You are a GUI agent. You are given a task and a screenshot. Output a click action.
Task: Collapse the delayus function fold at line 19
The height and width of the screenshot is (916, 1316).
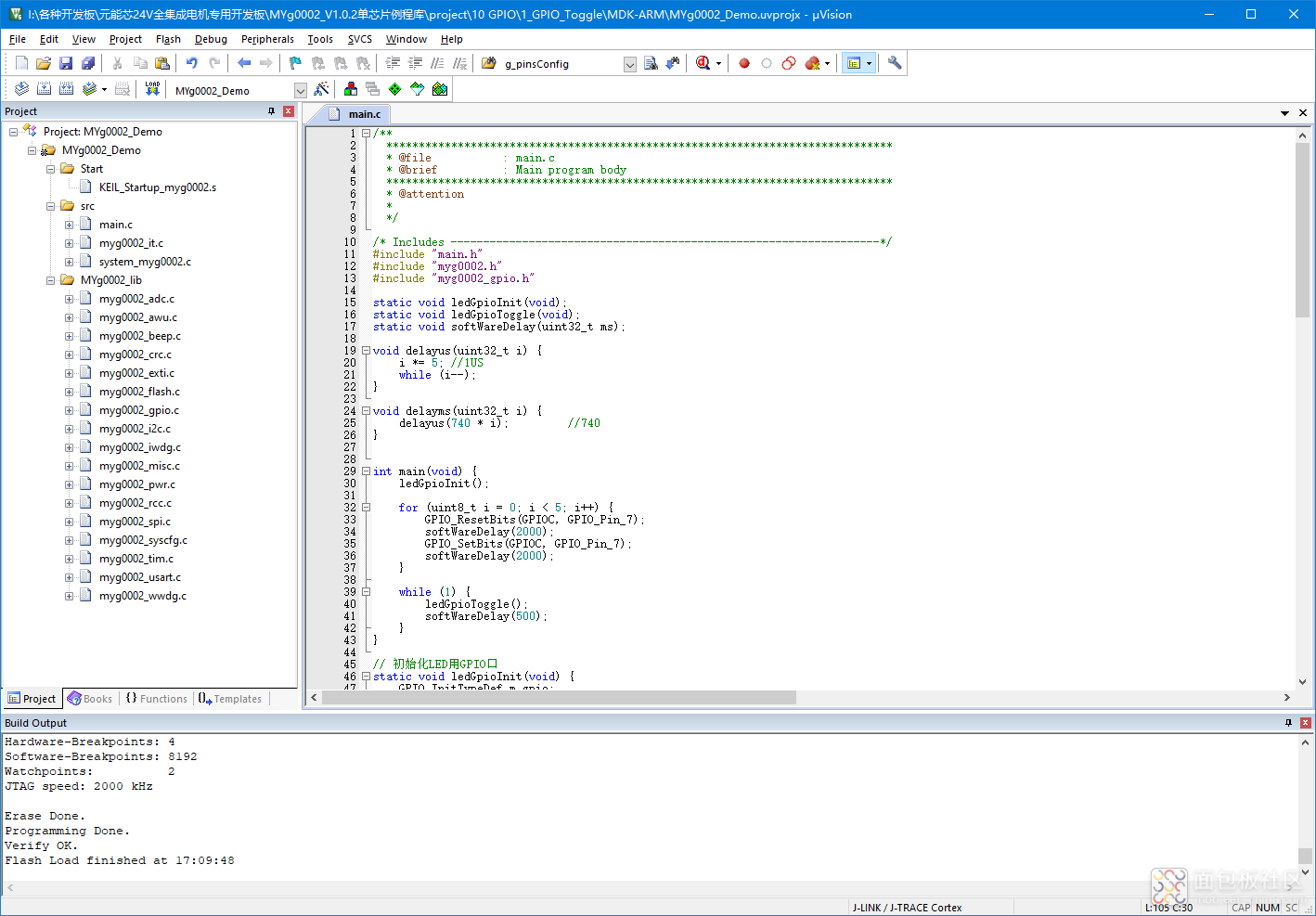coord(366,351)
